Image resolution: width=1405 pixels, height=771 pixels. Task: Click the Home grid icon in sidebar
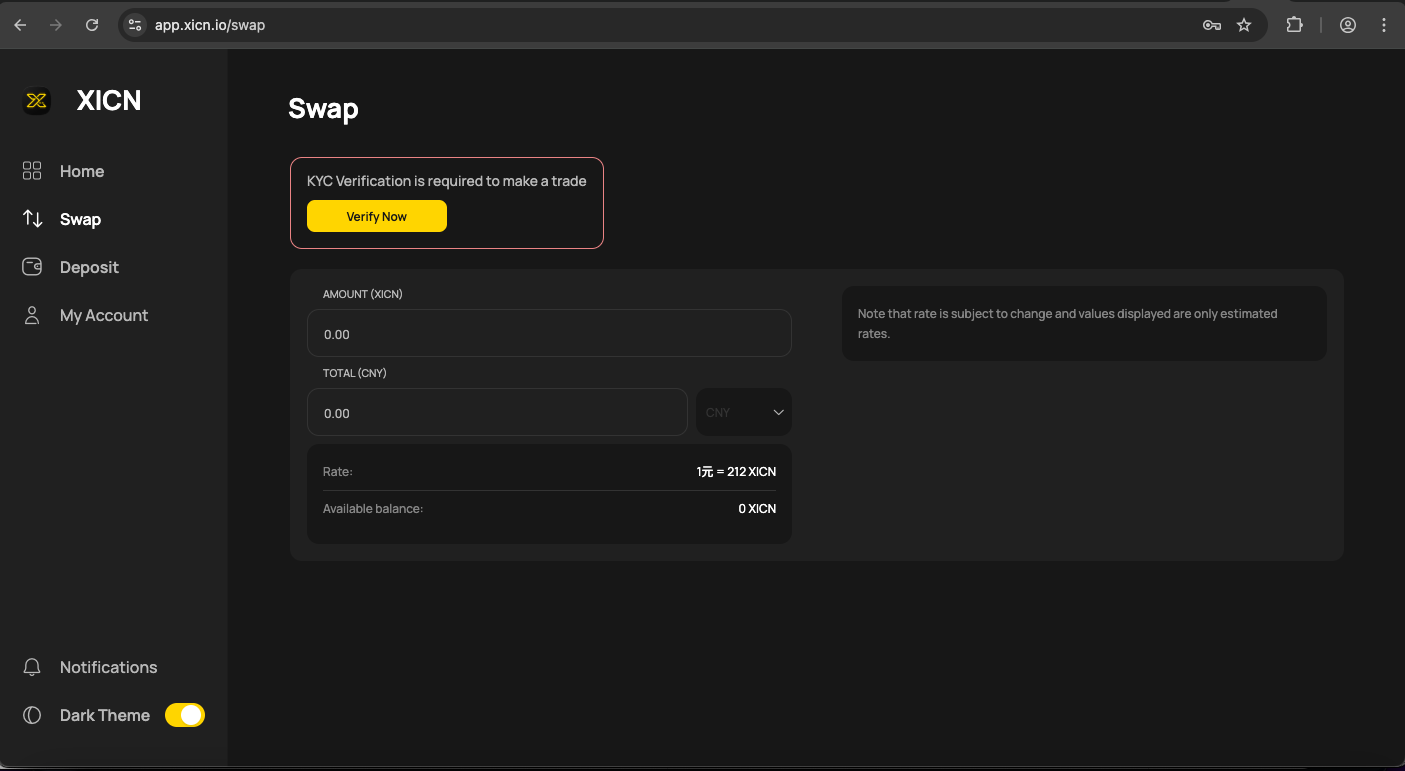tap(32, 171)
